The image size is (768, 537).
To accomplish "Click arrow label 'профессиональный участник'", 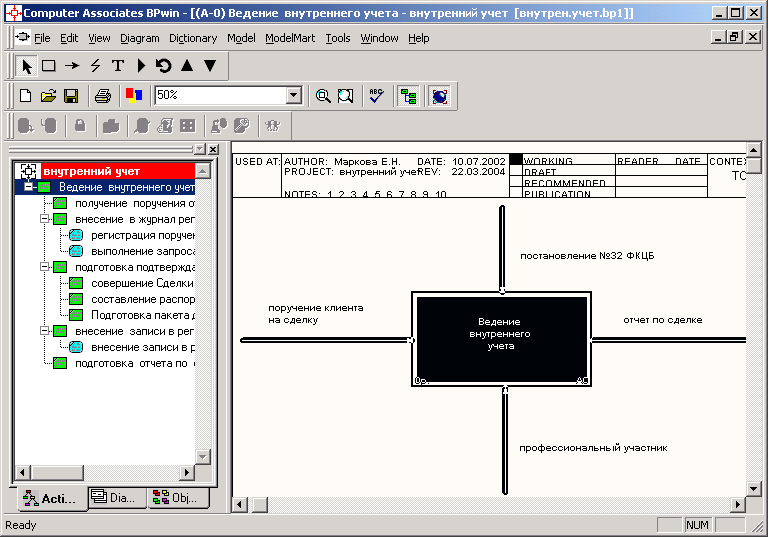I will coord(593,448).
